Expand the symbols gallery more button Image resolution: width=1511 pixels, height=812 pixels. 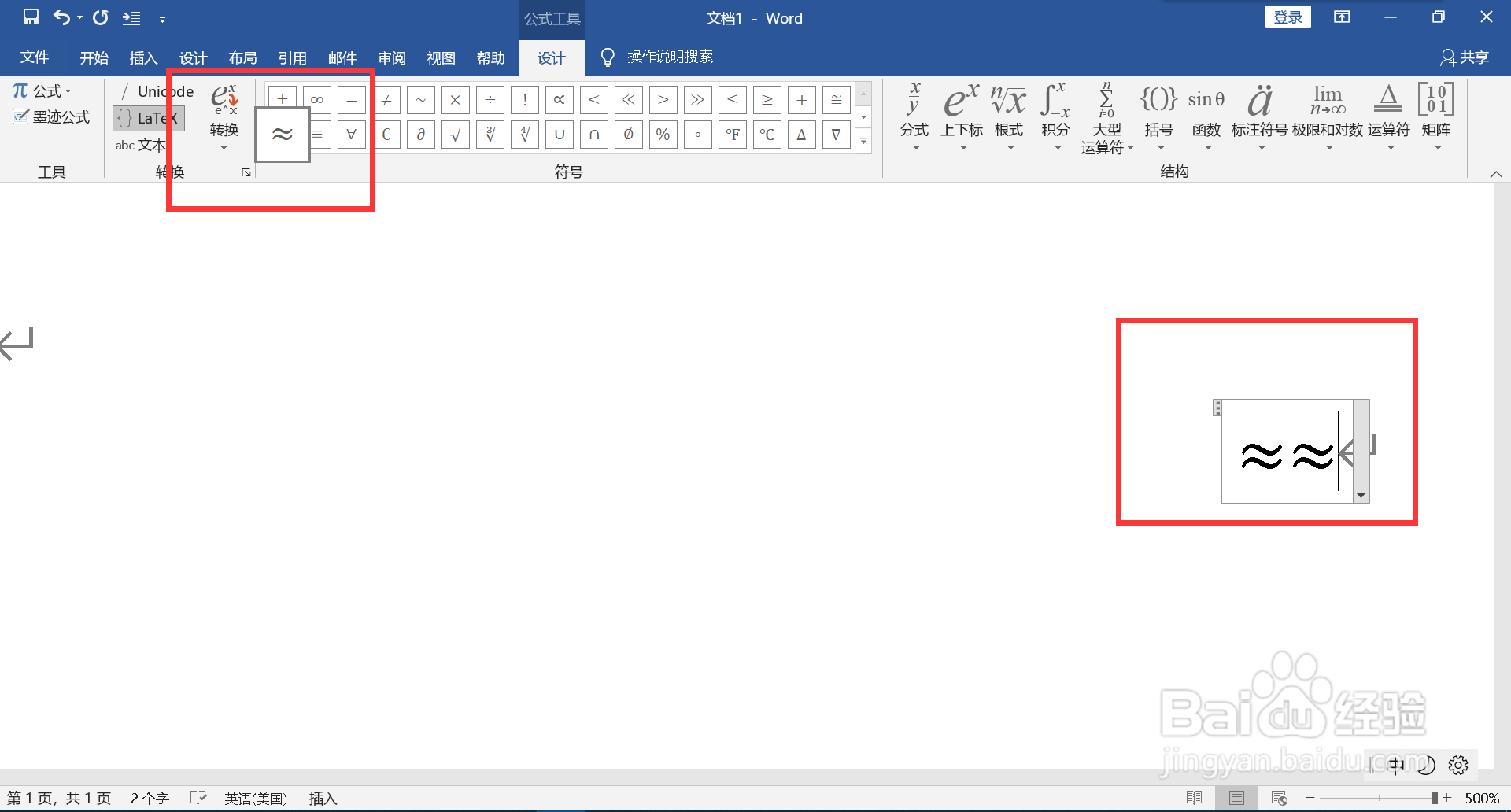click(x=863, y=142)
